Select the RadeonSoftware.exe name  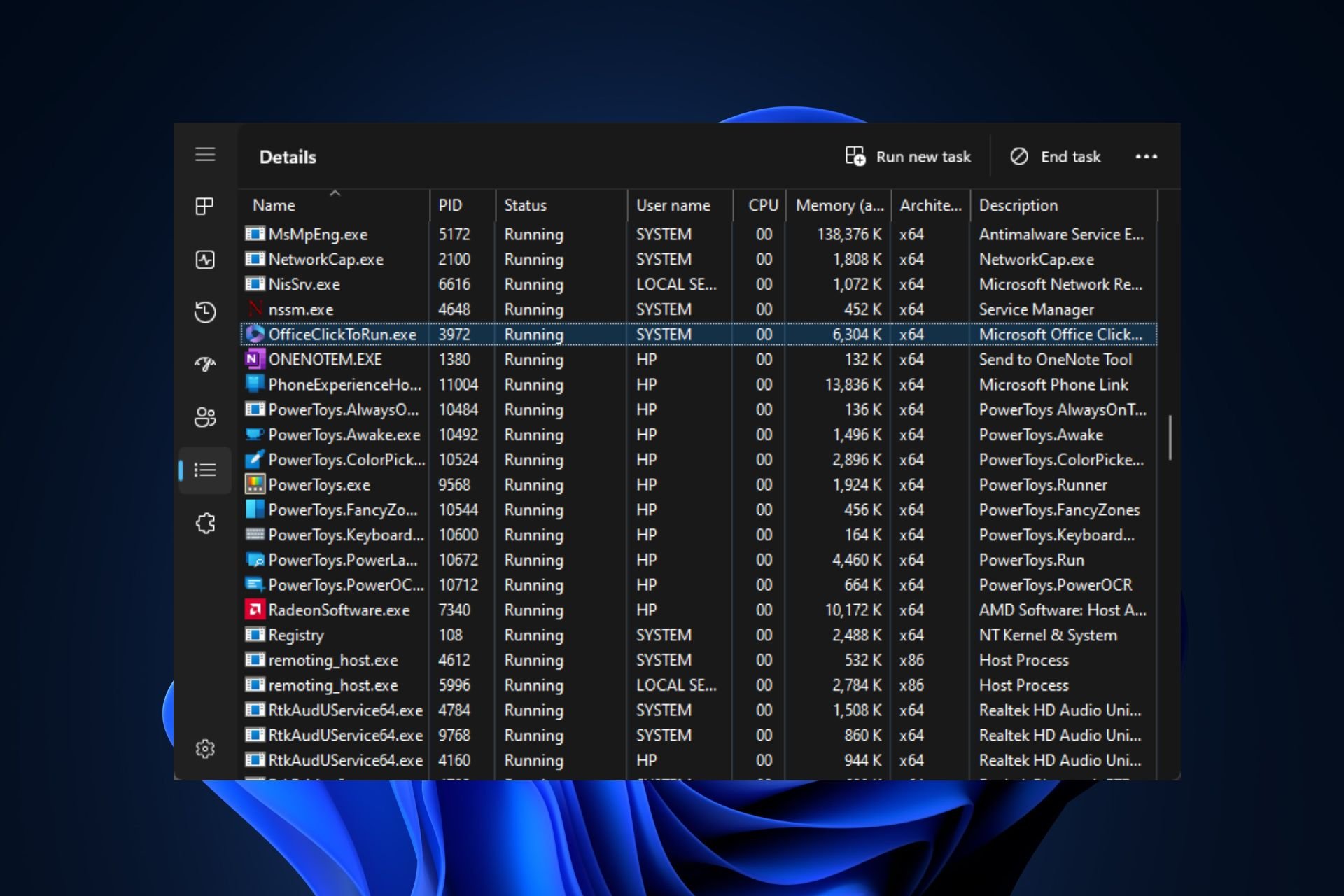click(339, 610)
